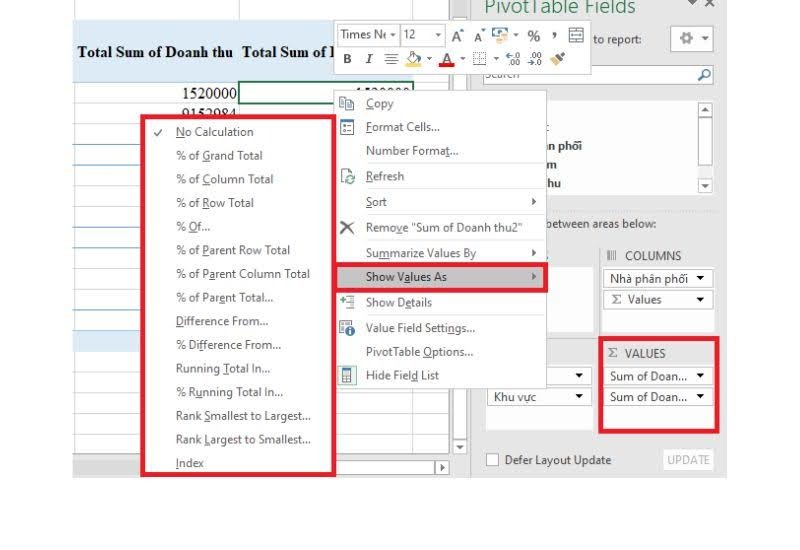The height and width of the screenshot is (550, 800).
Task: Click Increase Font Size icon
Action: pyautogui.click(x=457, y=35)
